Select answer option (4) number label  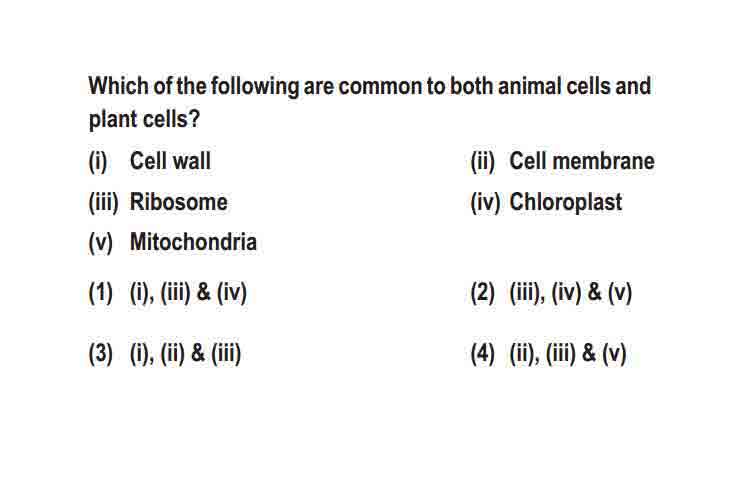(483, 354)
